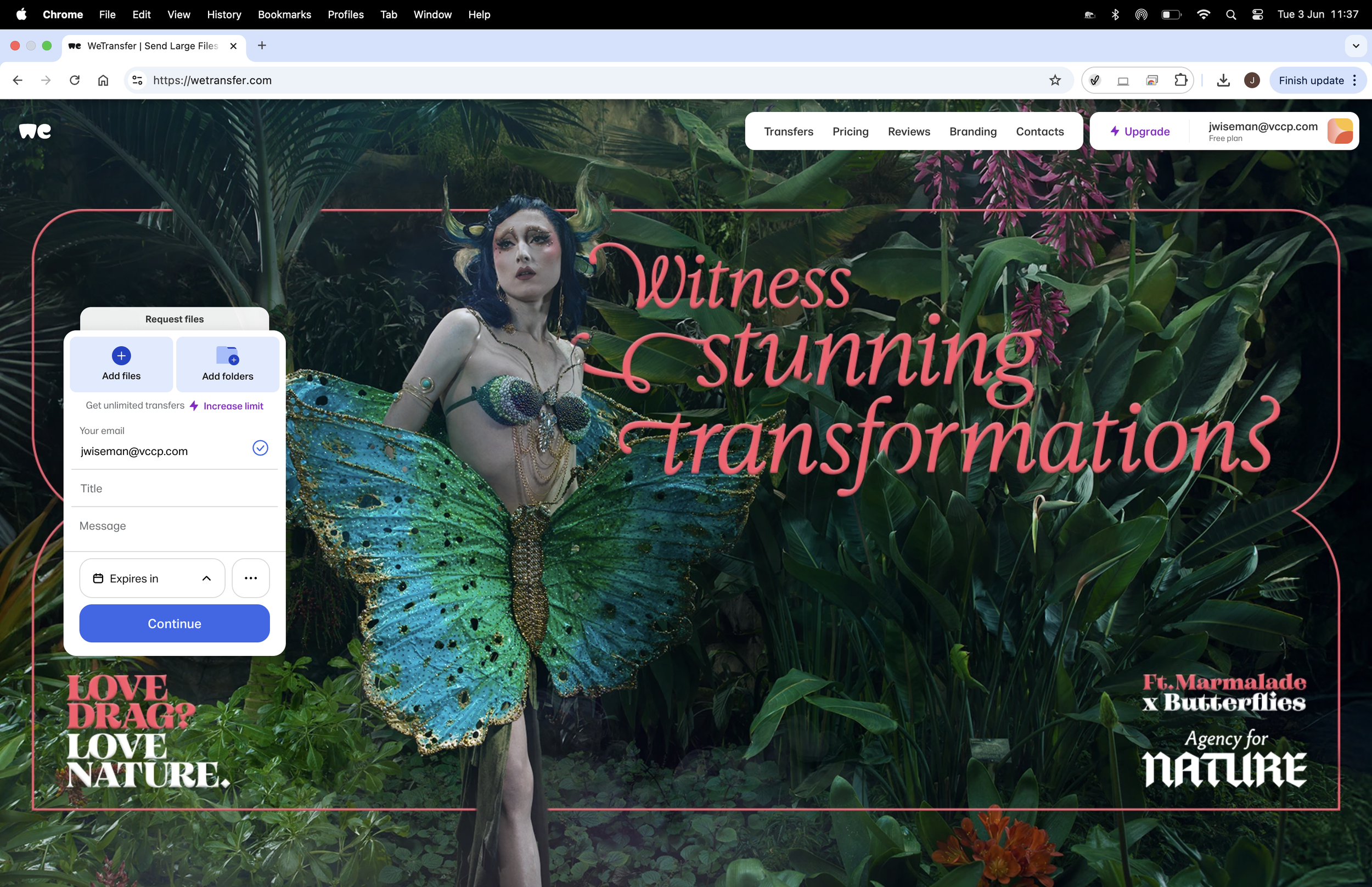1372x887 pixels.
Task: Expand the Expires in dropdown
Action: pos(152,577)
